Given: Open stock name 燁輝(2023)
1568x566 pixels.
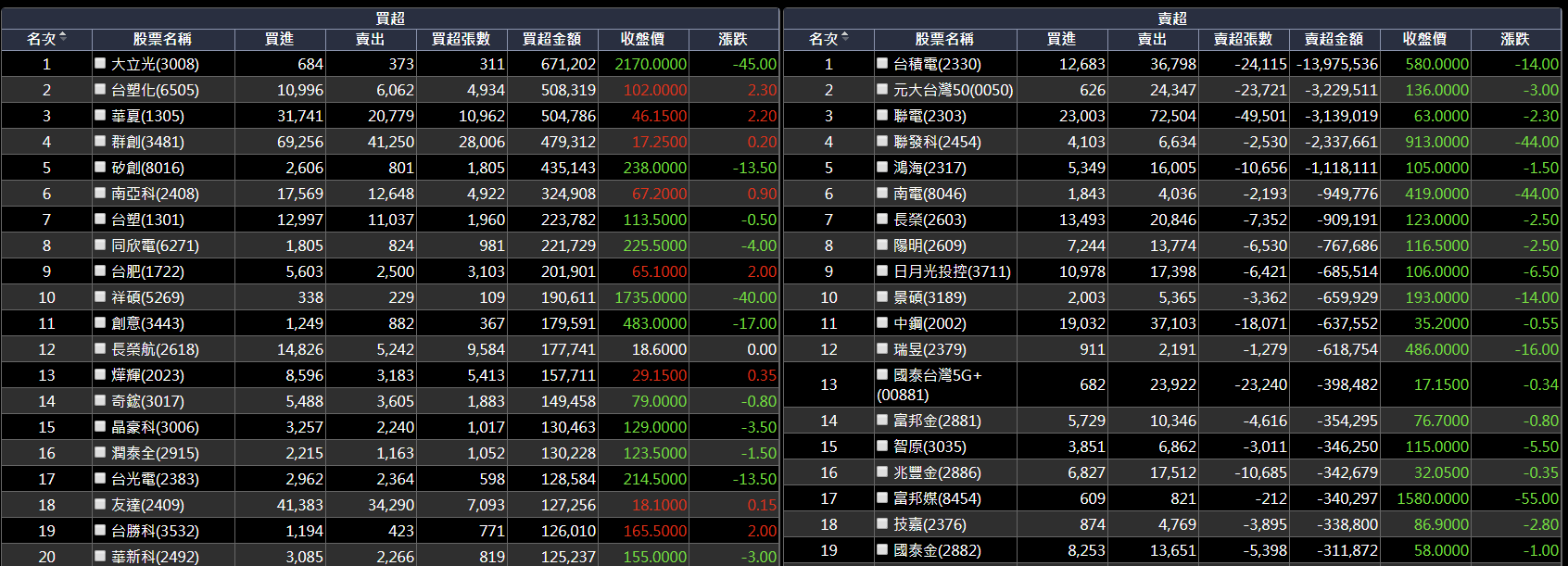Looking at the screenshot, I should [147, 375].
